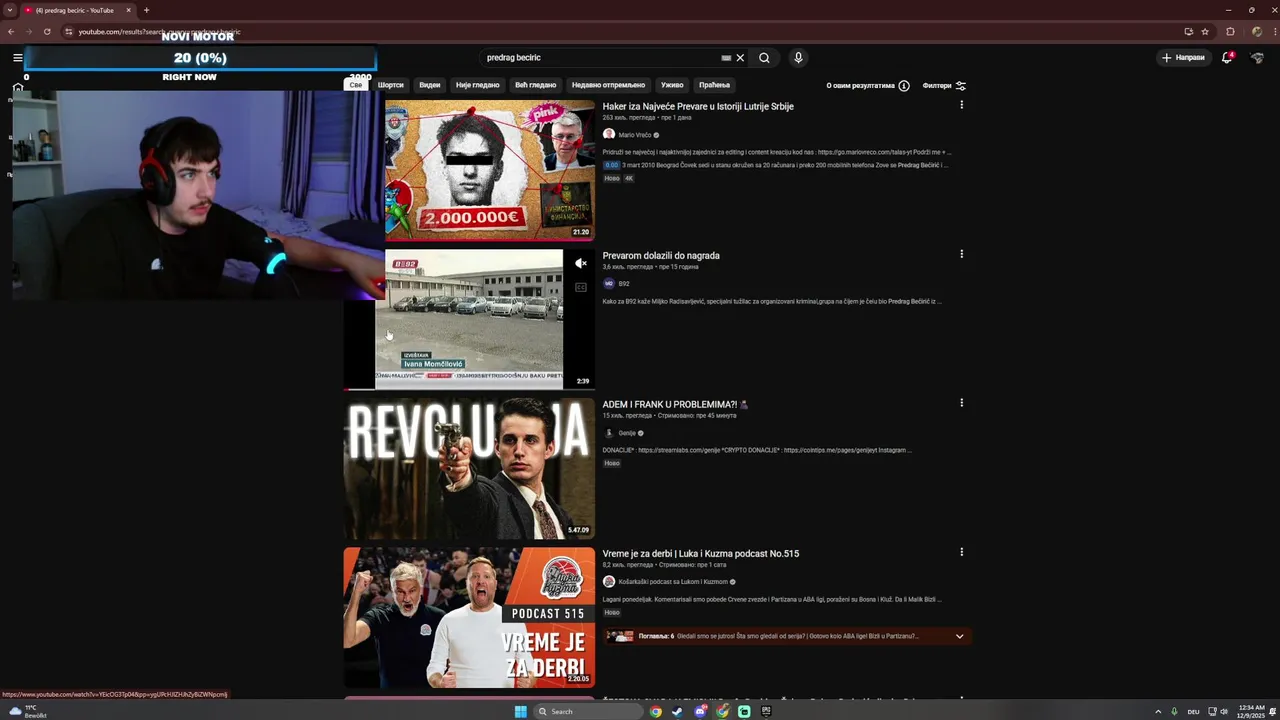This screenshot has width=1280, height=720.
Task: Open the Genije channel avatar
Action: pyautogui.click(x=608, y=433)
